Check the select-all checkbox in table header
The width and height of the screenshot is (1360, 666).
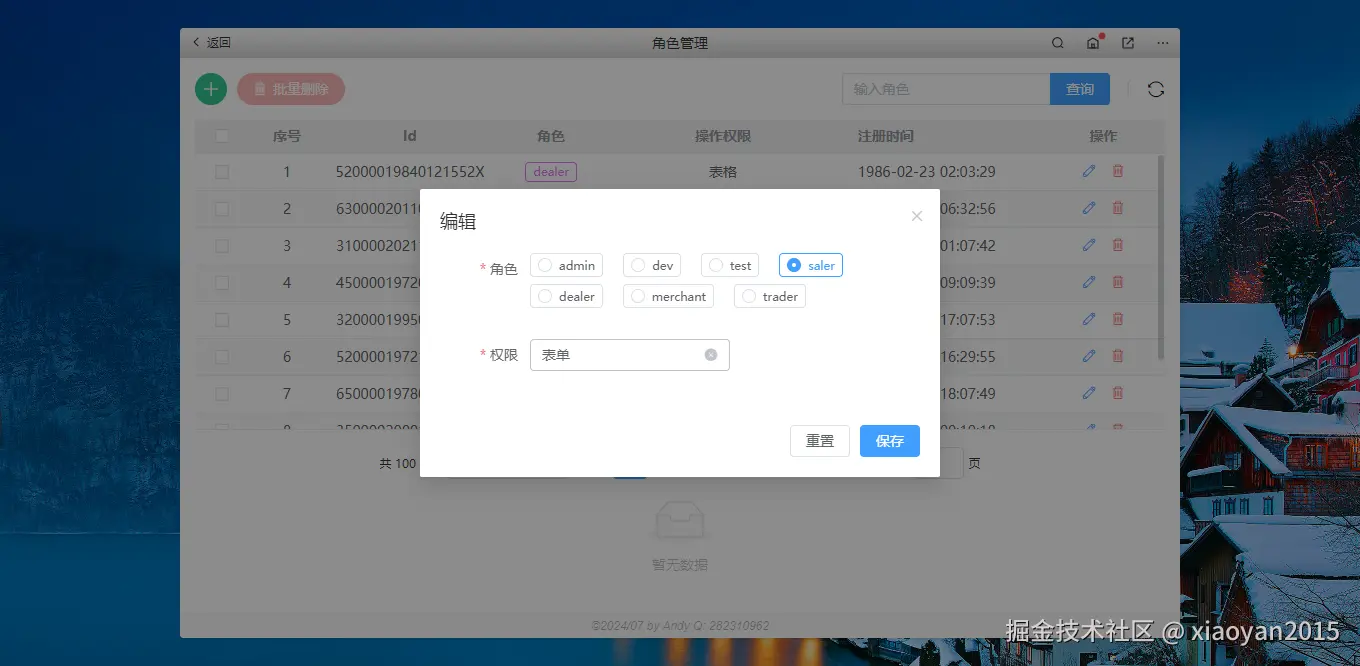(222, 135)
